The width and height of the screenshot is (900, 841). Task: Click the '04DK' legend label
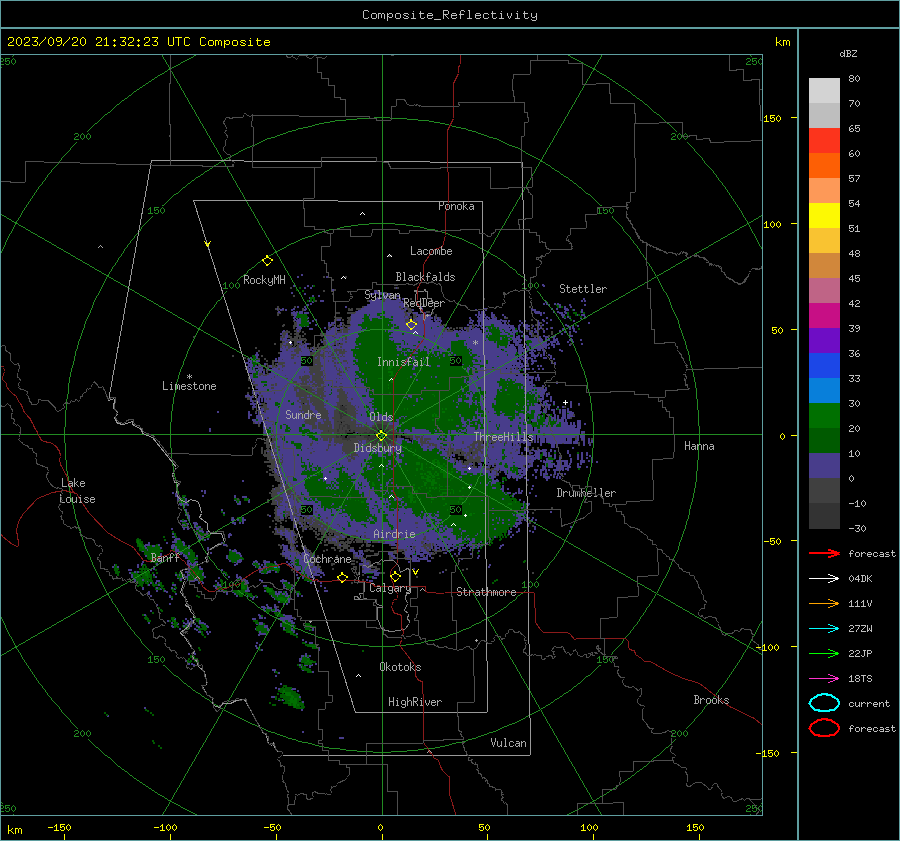point(860,579)
